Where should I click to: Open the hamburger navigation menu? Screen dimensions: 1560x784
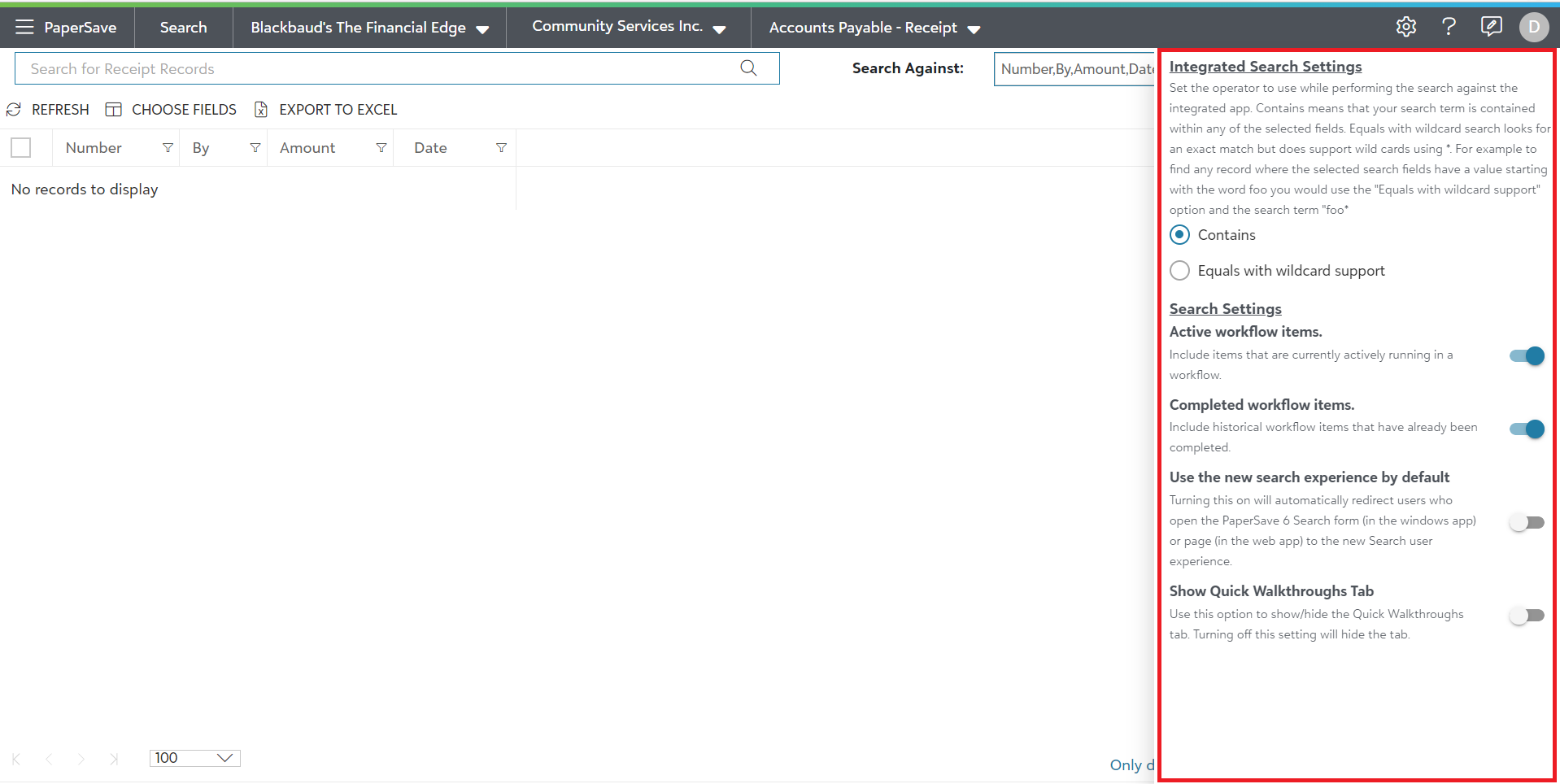click(x=24, y=27)
